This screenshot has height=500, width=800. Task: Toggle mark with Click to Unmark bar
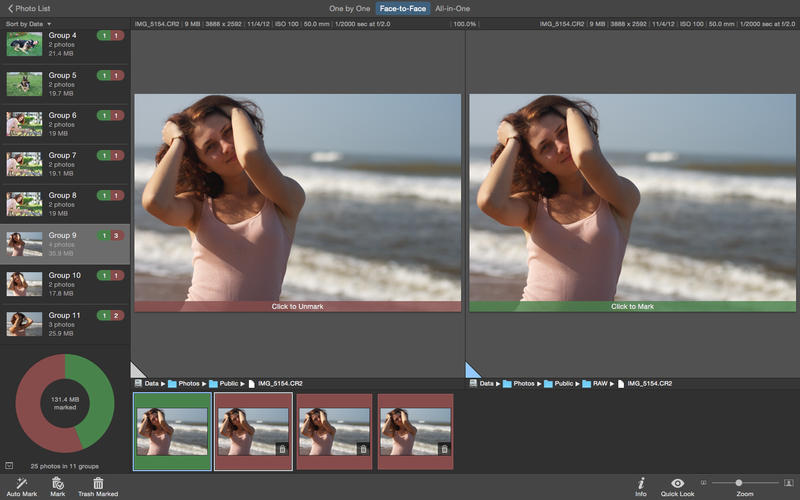point(297,306)
